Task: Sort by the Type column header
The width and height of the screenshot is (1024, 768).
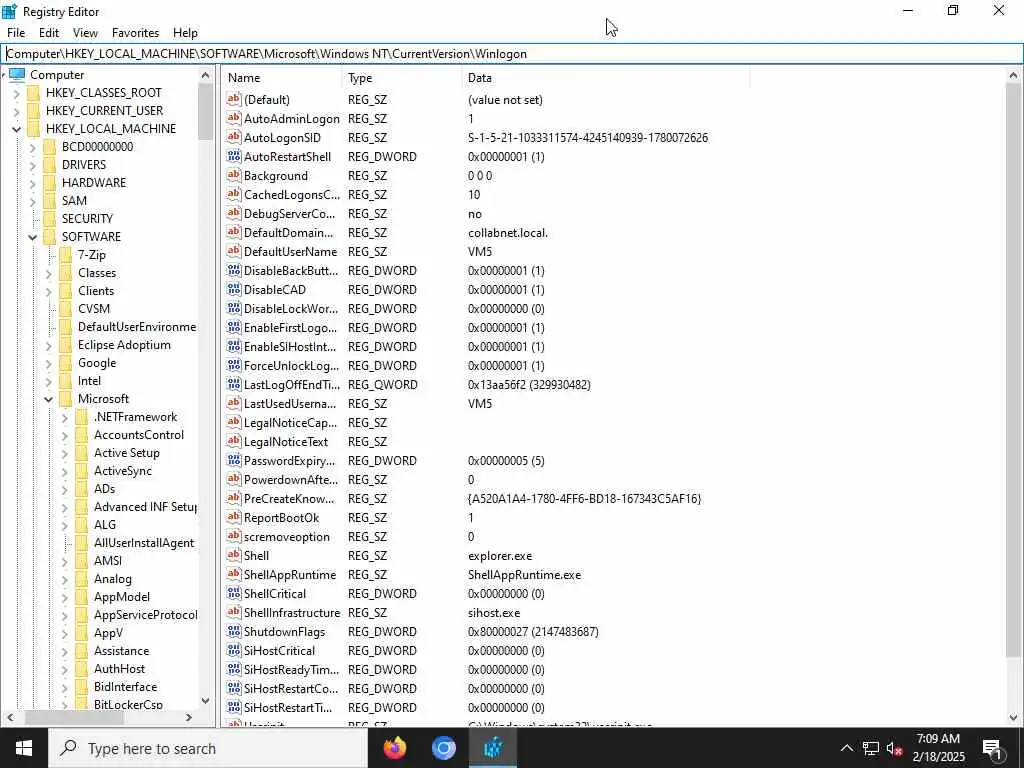Action: pyautogui.click(x=403, y=78)
